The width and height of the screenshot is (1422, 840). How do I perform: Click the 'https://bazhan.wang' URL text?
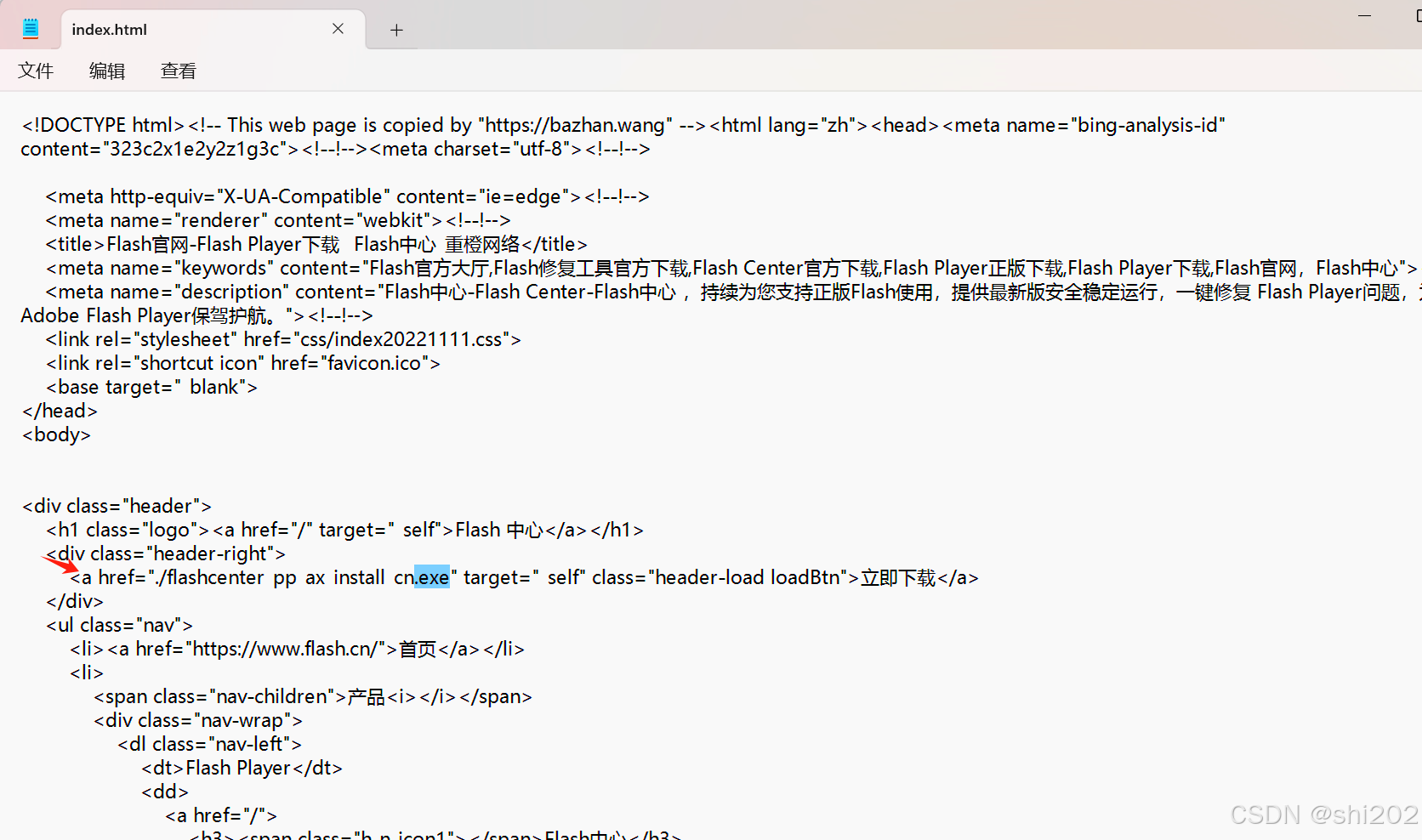click(x=576, y=125)
